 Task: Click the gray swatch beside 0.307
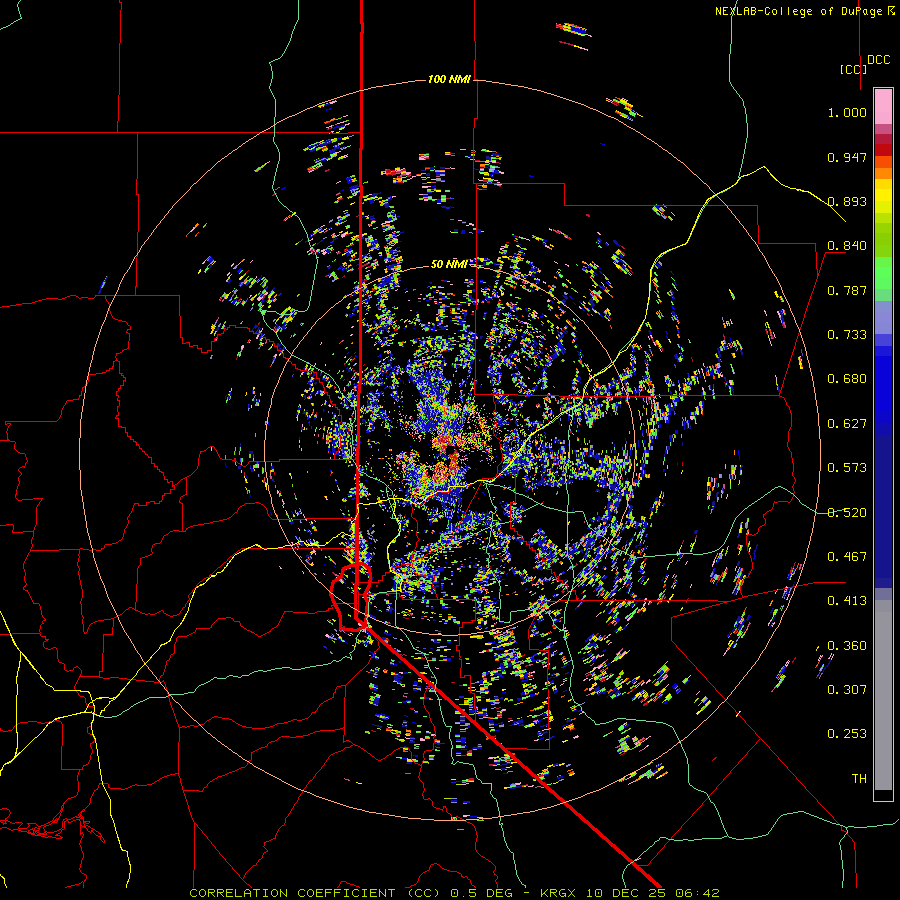click(x=883, y=695)
